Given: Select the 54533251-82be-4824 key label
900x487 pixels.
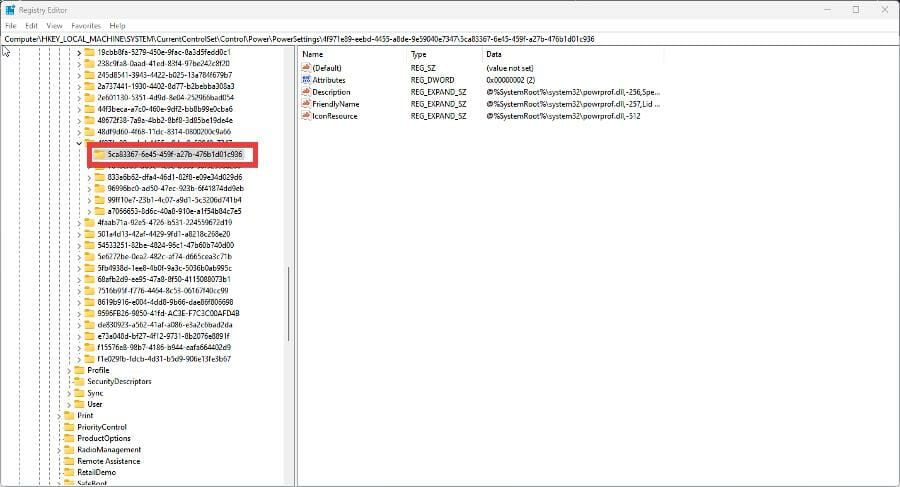Looking at the screenshot, I should pyautogui.click(x=165, y=245).
